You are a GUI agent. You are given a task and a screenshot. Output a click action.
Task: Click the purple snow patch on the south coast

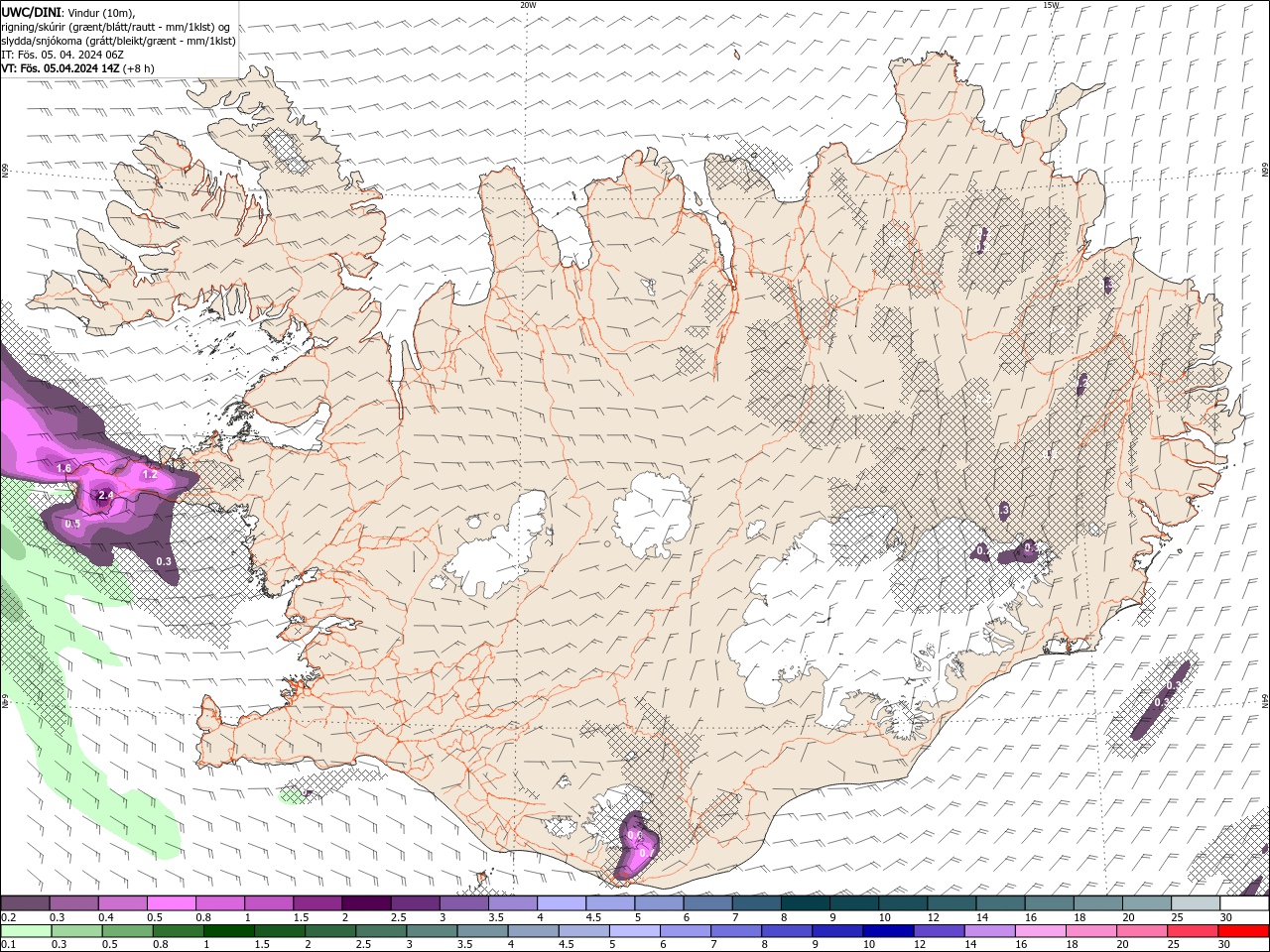click(637, 846)
